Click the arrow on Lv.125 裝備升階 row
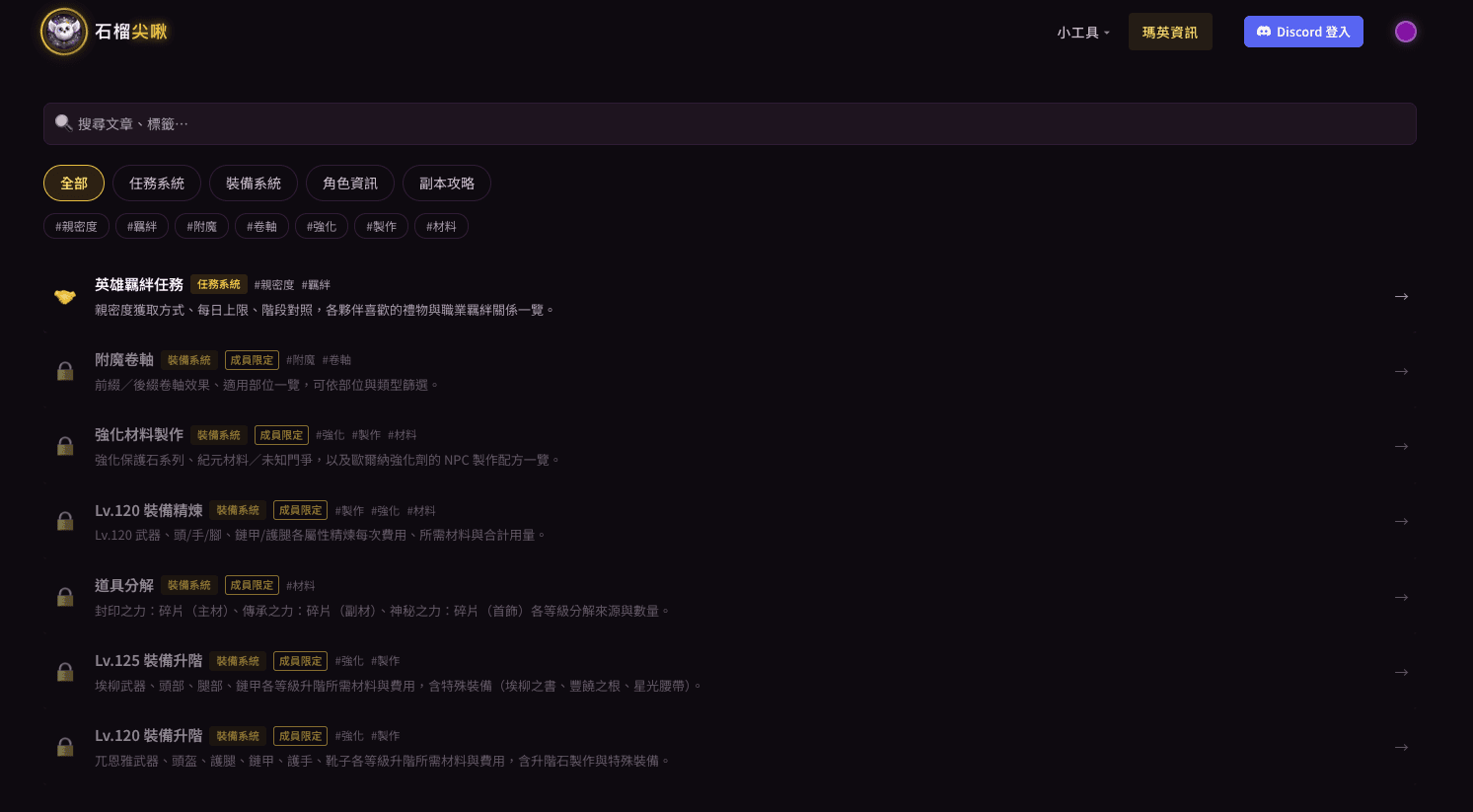 coord(1401,672)
